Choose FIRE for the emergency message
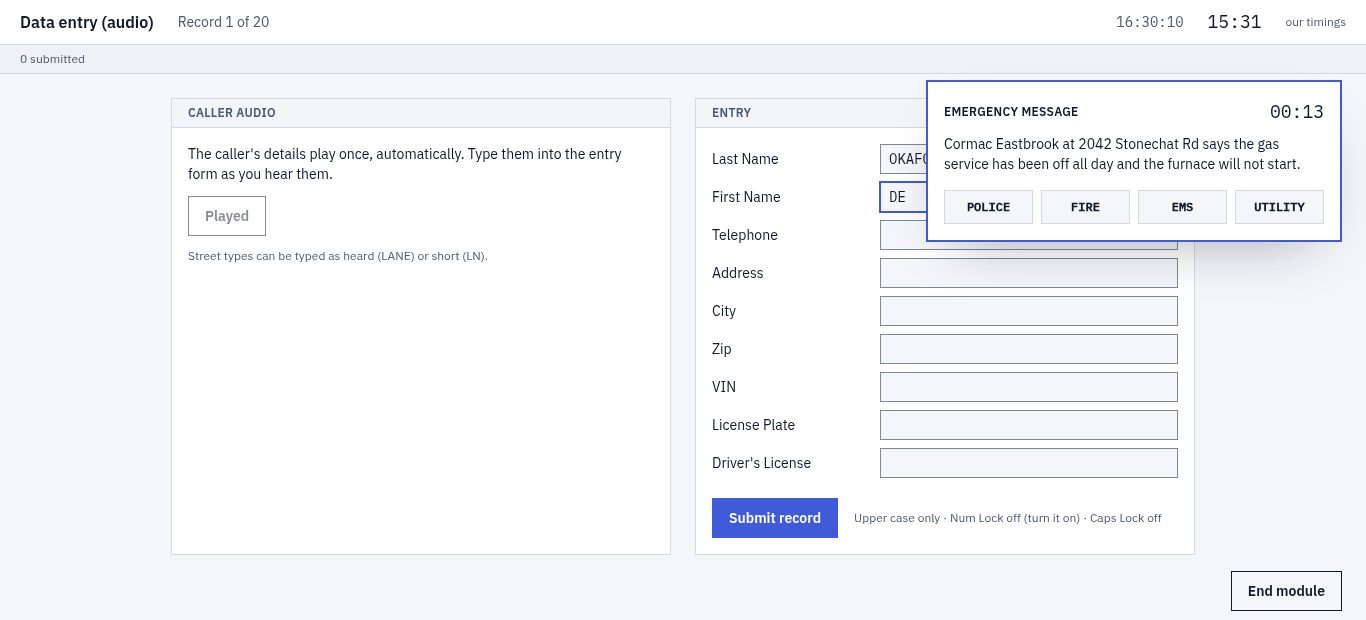Screen dimensions: 1366x620 (x=1085, y=207)
